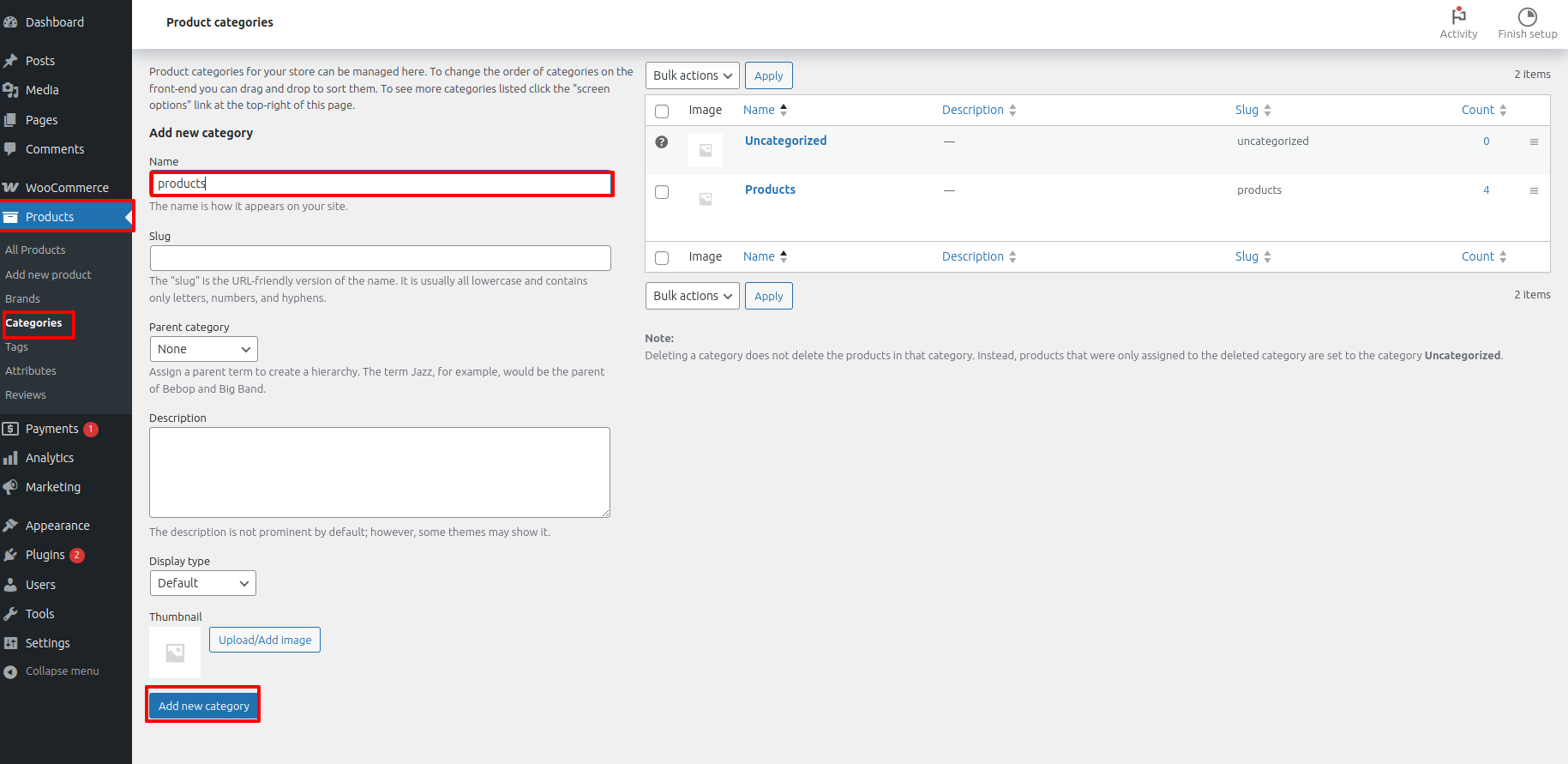Tick the Products category checkbox
The width and height of the screenshot is (1568, 764).
[662, 192]
